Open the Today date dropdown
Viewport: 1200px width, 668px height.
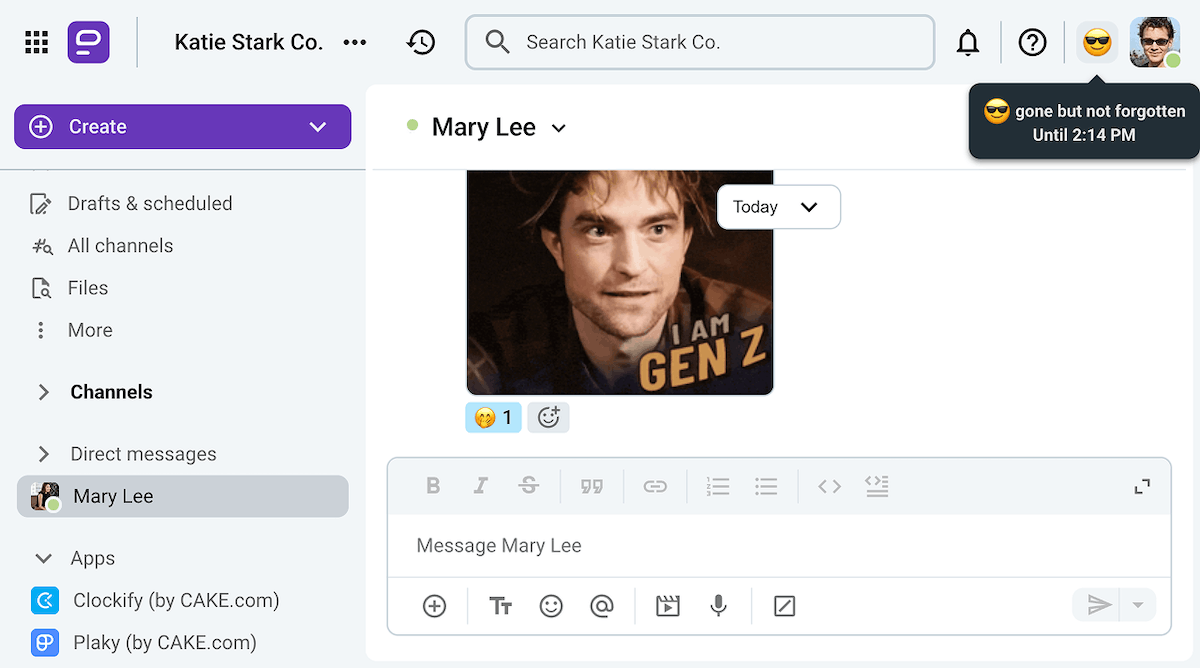tap(778, 207)
